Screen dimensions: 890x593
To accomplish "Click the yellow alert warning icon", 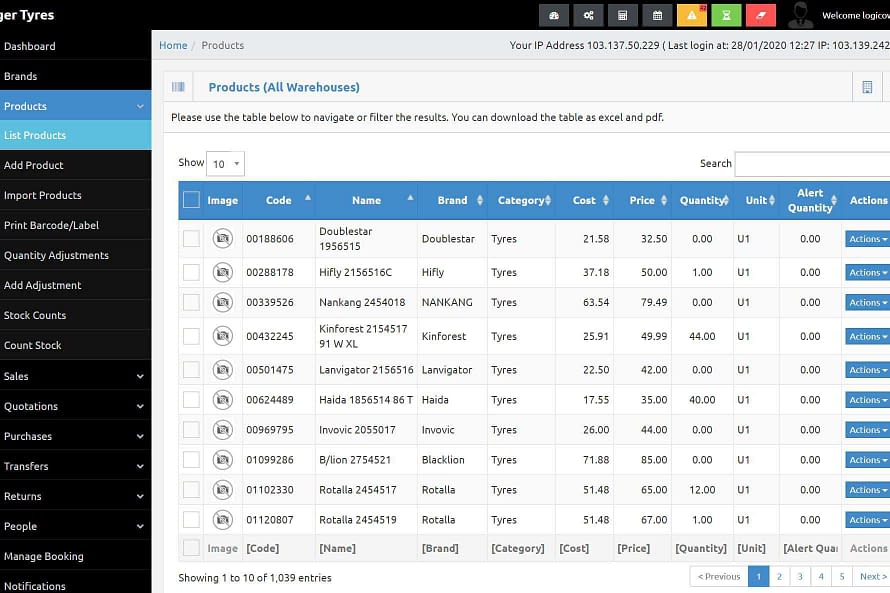I will pos(691,15).
